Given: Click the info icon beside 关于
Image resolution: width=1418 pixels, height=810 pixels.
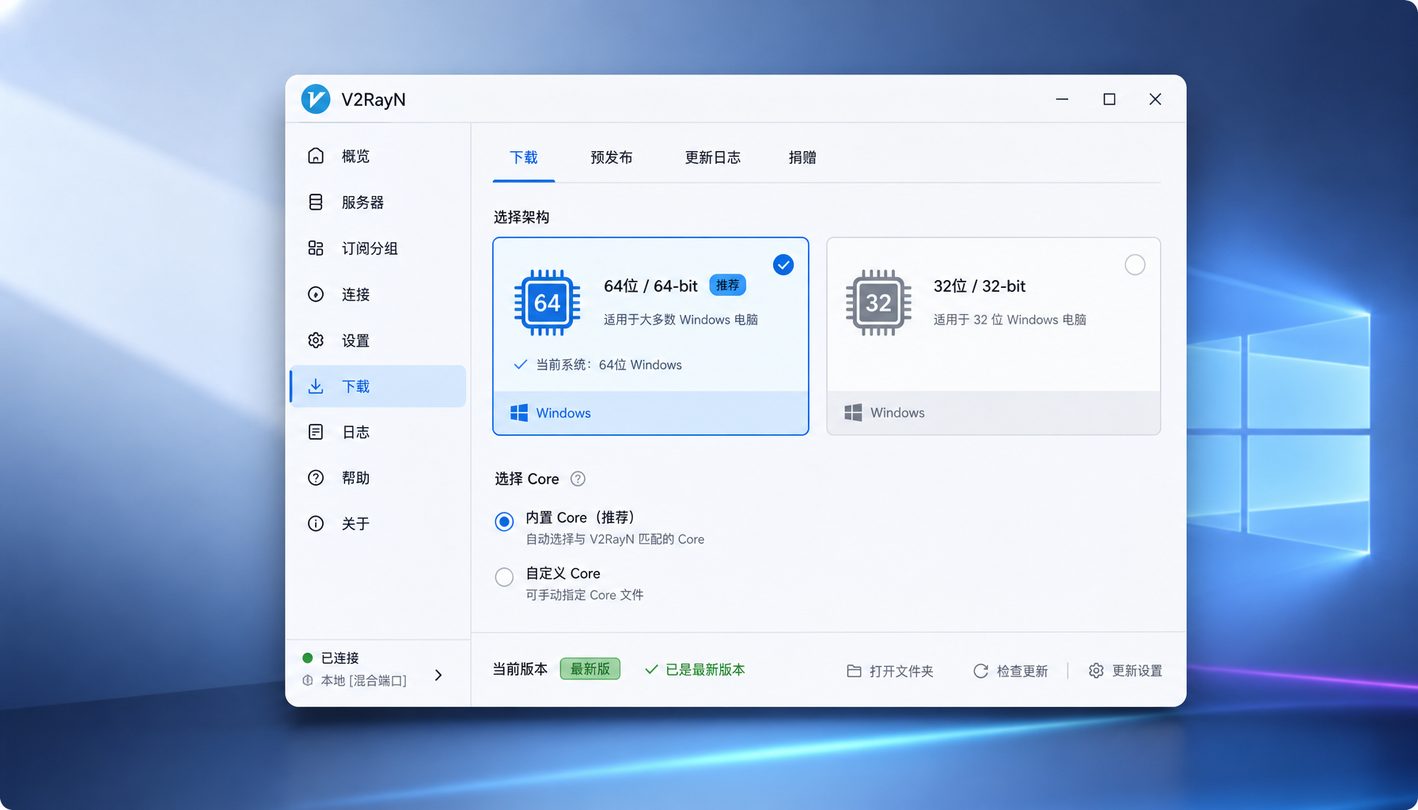Looking at the screenshot, I should pyautogui.click(x=316, y=524).
